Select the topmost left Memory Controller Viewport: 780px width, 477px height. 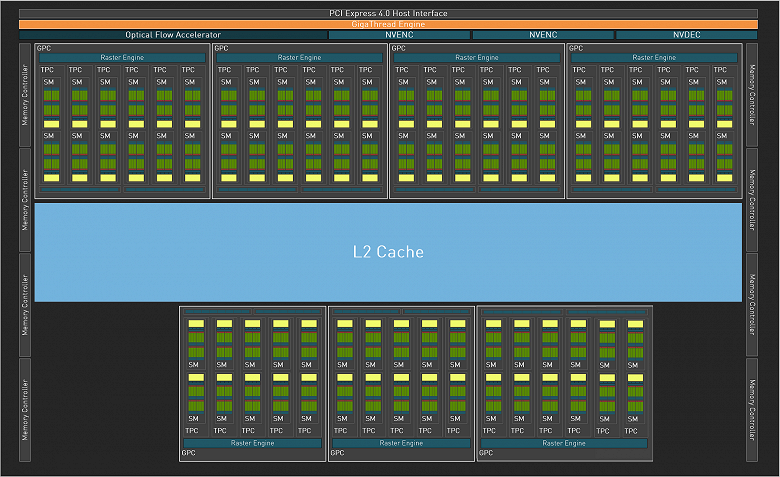26,93
